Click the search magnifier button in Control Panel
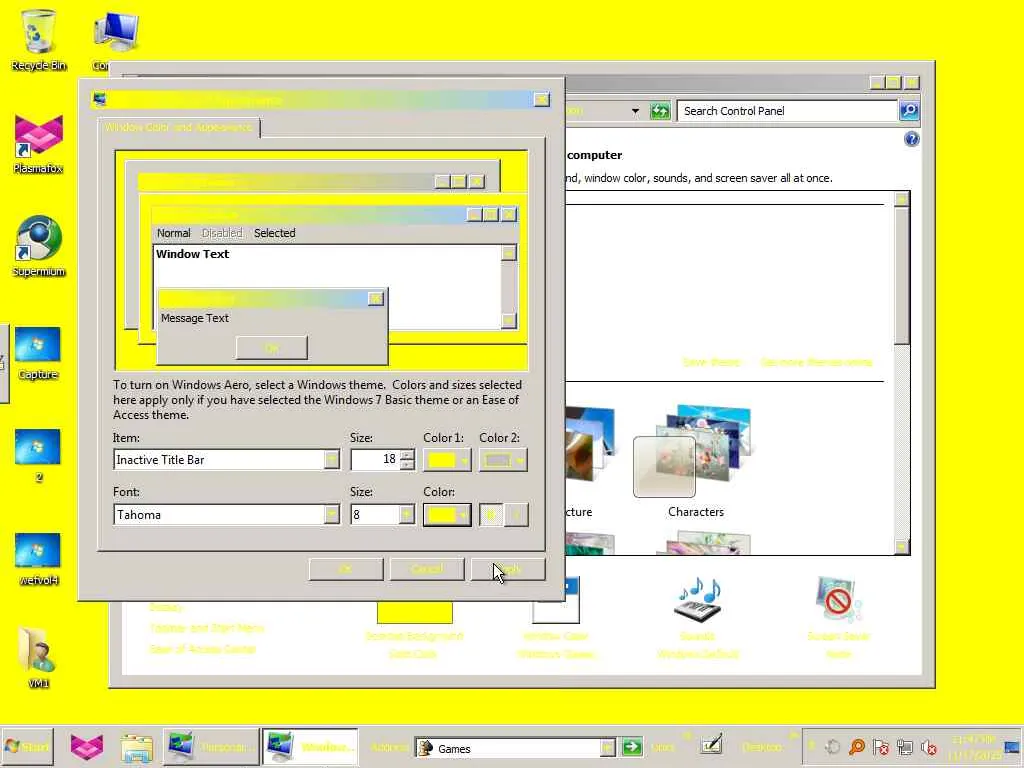Screen dimensions: 1024x768 click(908, 111)
